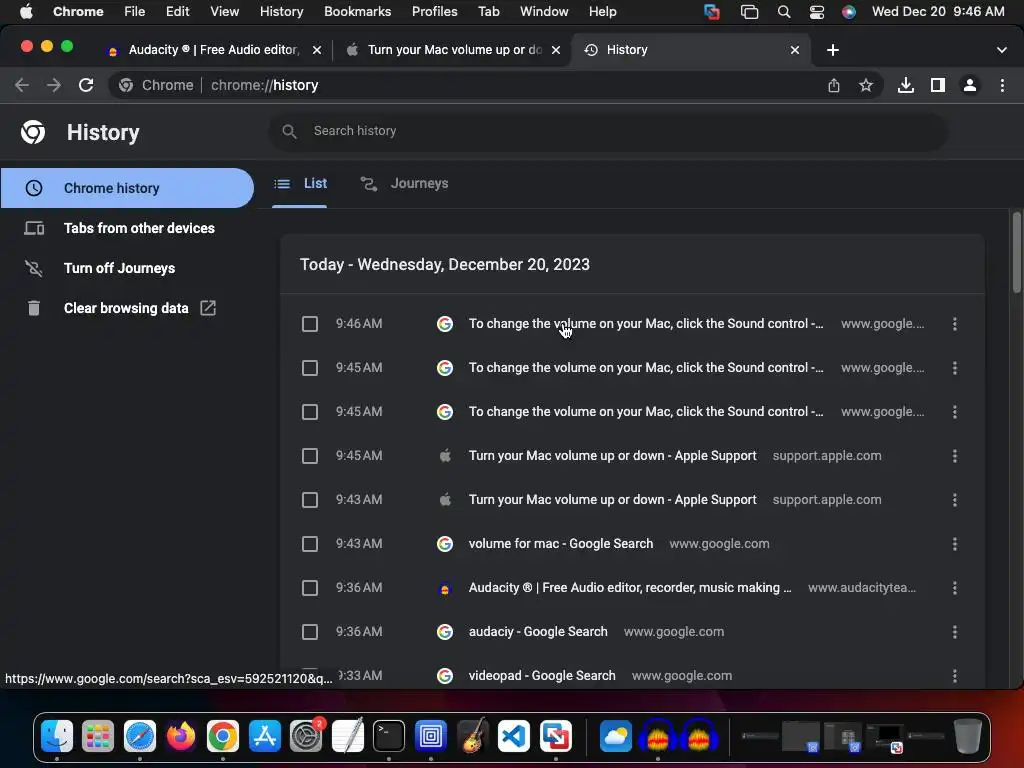Toggle the side panel icon
Screen dimensions: 1024x768
click(x=938, y=85)
